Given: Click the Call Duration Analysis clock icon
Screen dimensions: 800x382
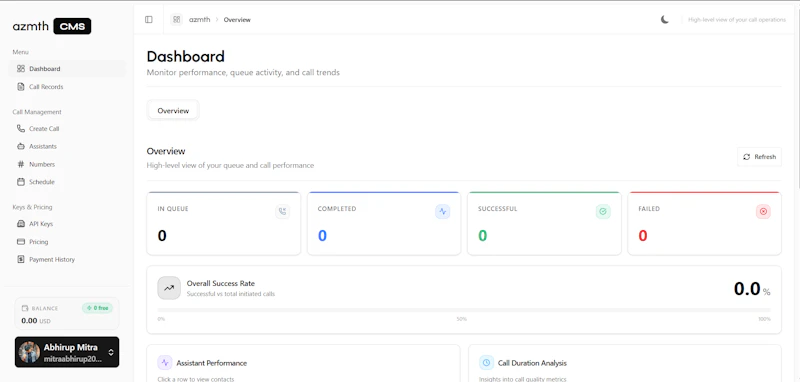Looking at the screenshot, I should 486,363.
